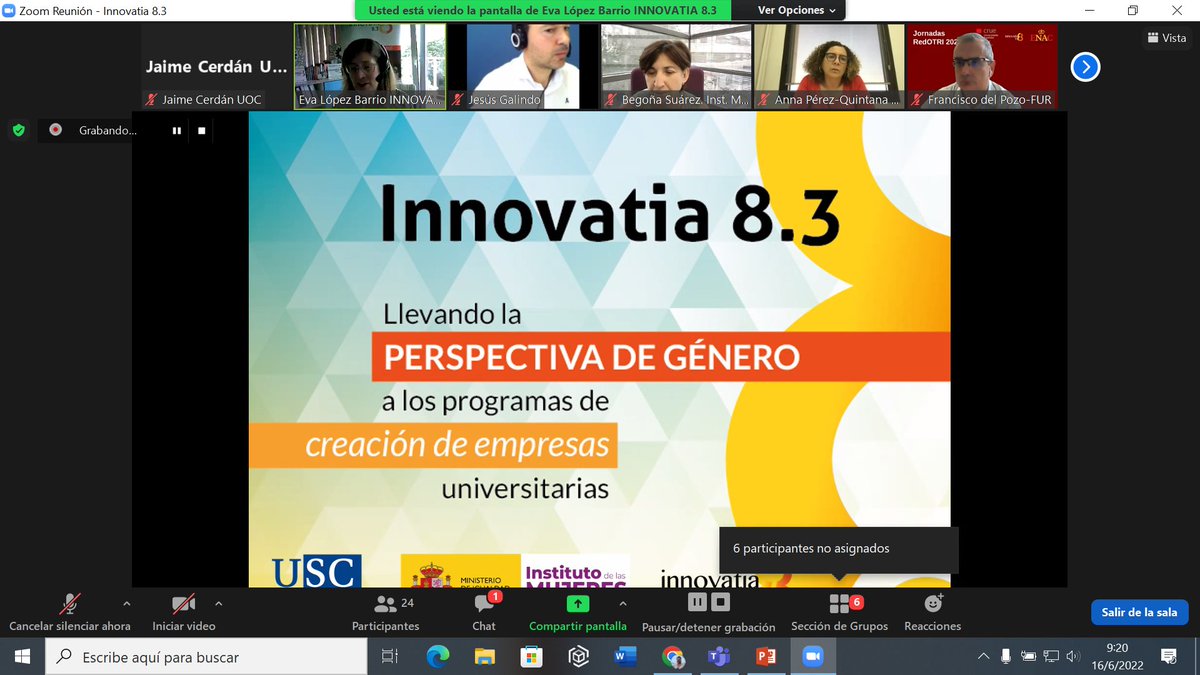
Task: Open Microsoft Edge from the taskbar
Action: point(438,657)
